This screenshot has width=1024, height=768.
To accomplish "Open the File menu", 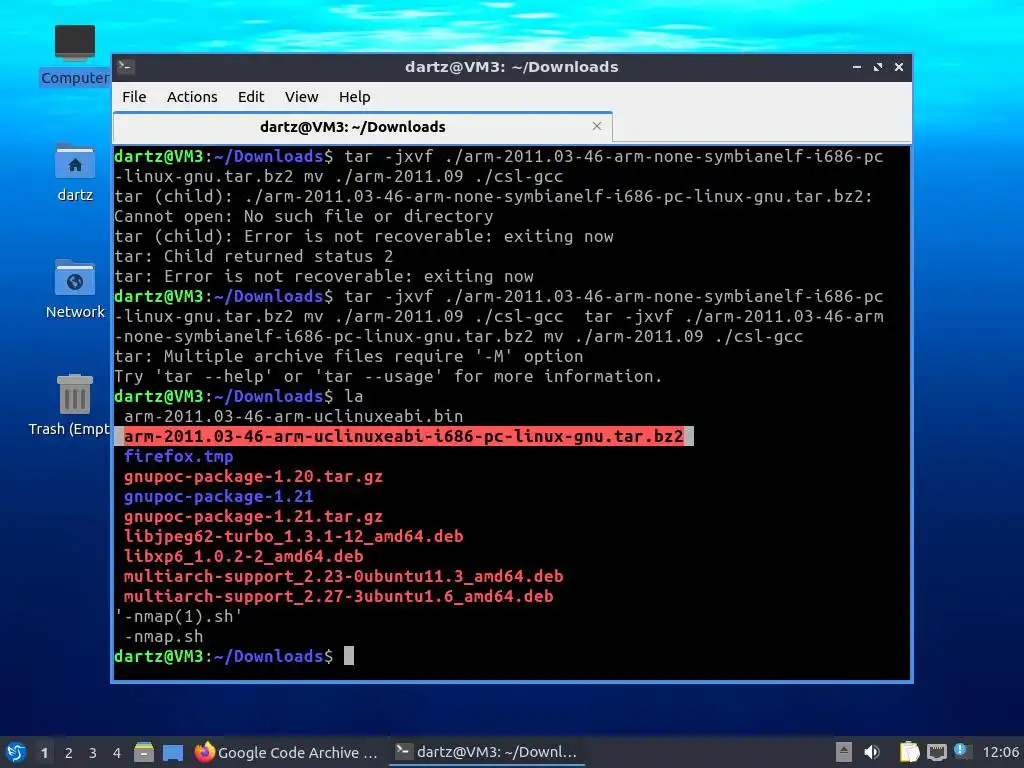I will [x=134, y=97].
